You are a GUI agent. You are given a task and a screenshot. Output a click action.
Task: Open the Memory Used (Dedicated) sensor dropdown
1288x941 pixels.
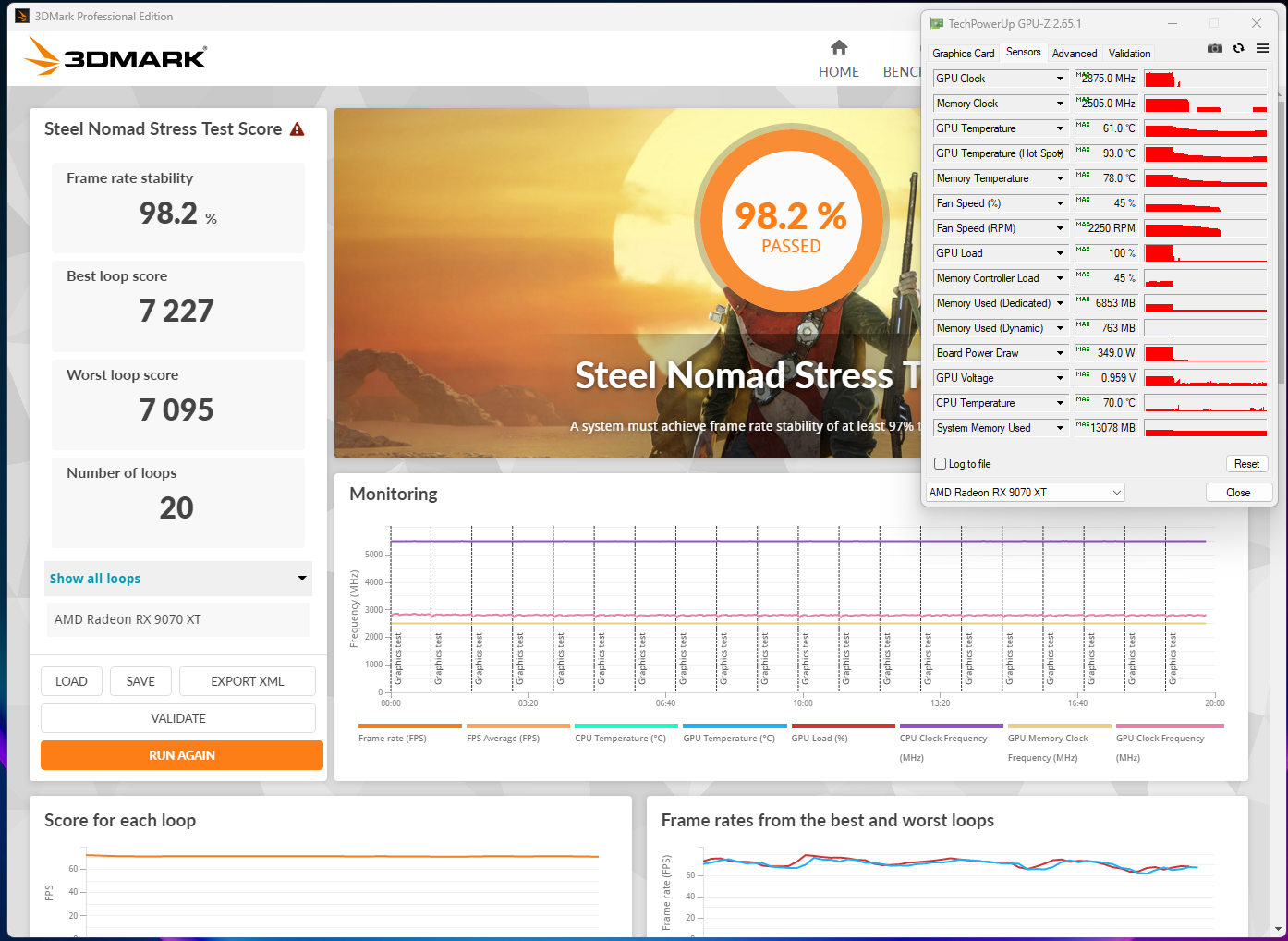coord(1060,303)
